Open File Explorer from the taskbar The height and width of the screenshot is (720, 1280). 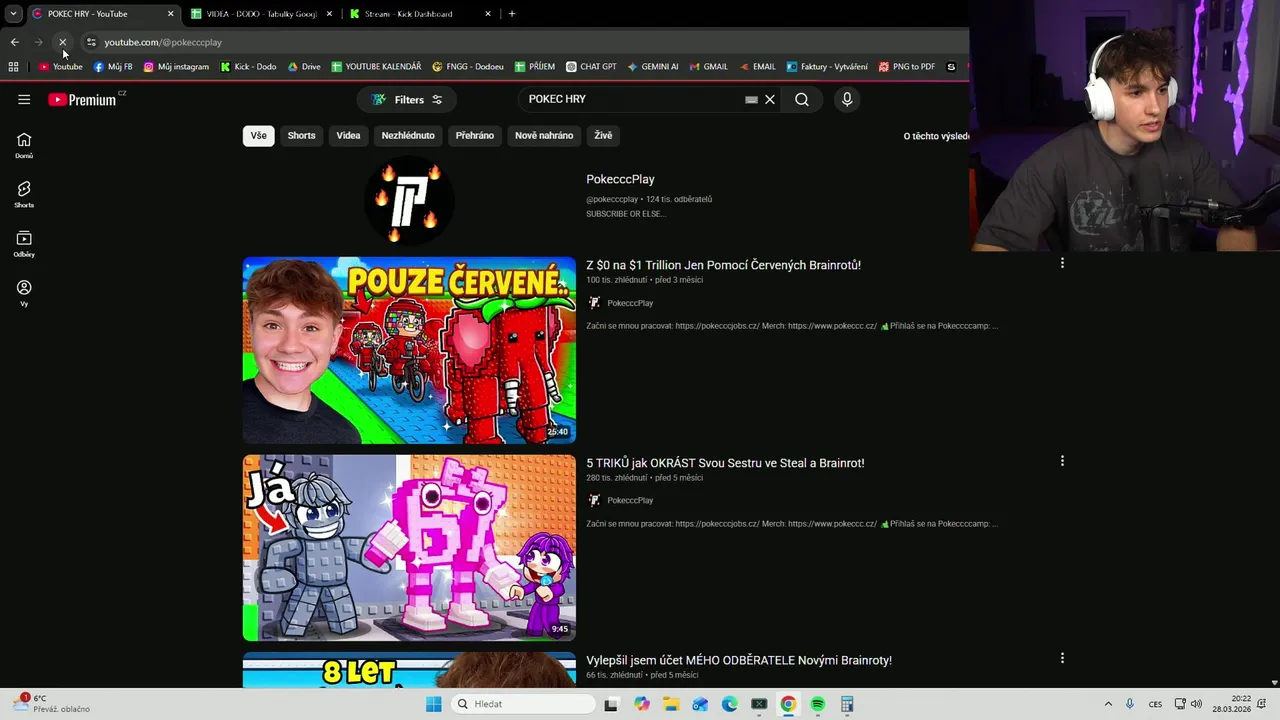click(x=670, y=704)
